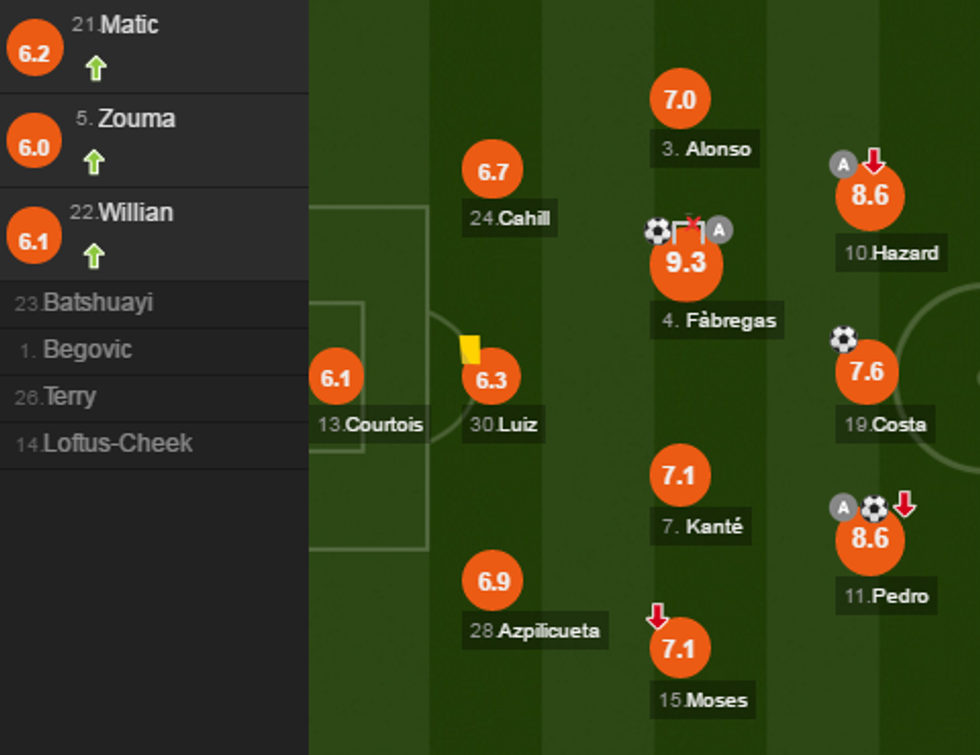The width and height of the screenshot is (980, 755).
Task: Click the Courtois player name label
Action: click(384, 425)
